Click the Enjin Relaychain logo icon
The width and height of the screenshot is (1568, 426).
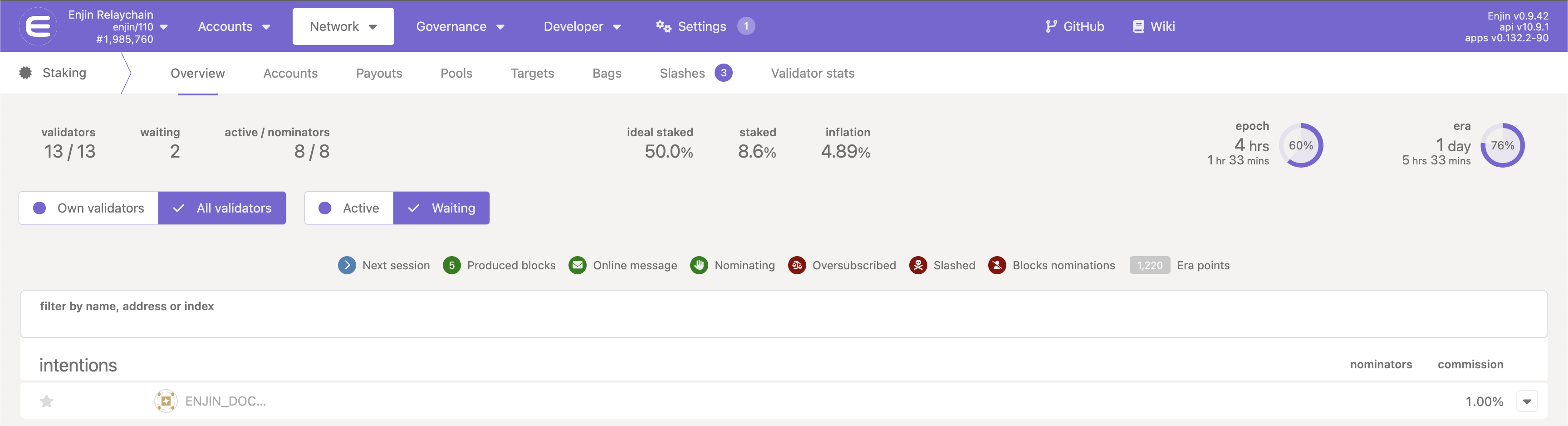39,26
